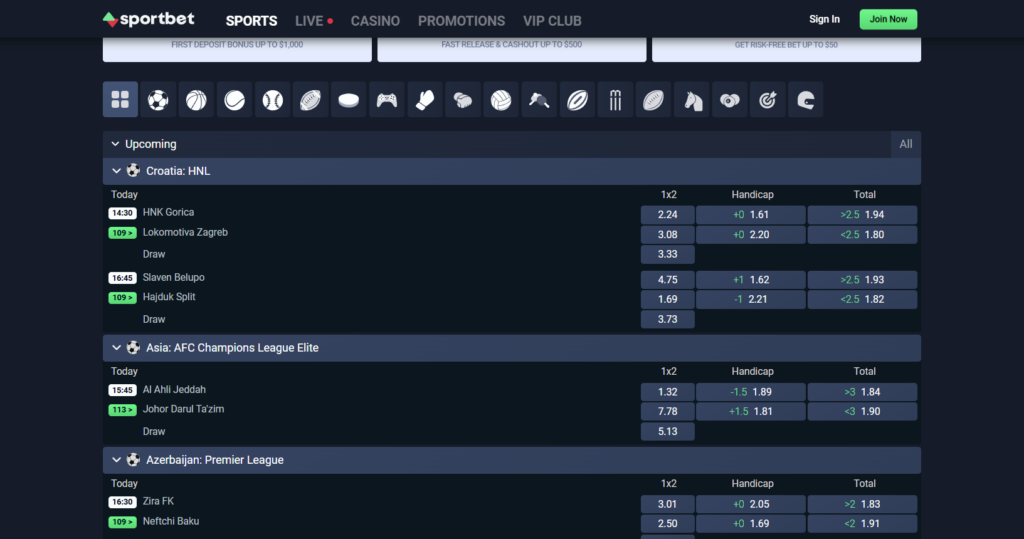Select Slaven Belupo handicap +1 1.62

coord(750,280)
